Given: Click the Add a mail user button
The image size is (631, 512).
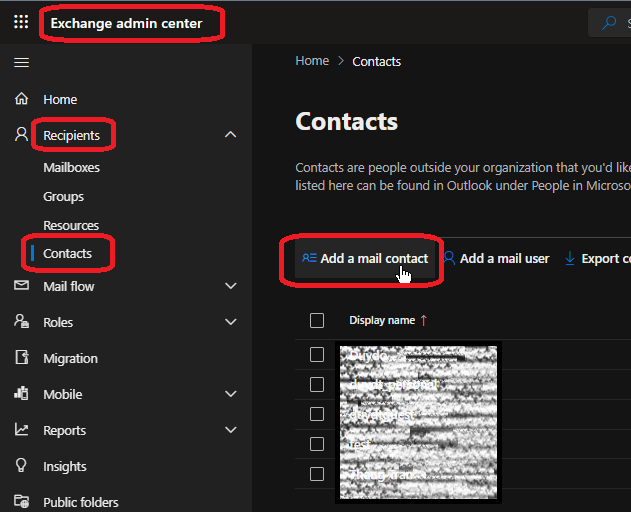Looking at the screenshot, I should point(497,258).
